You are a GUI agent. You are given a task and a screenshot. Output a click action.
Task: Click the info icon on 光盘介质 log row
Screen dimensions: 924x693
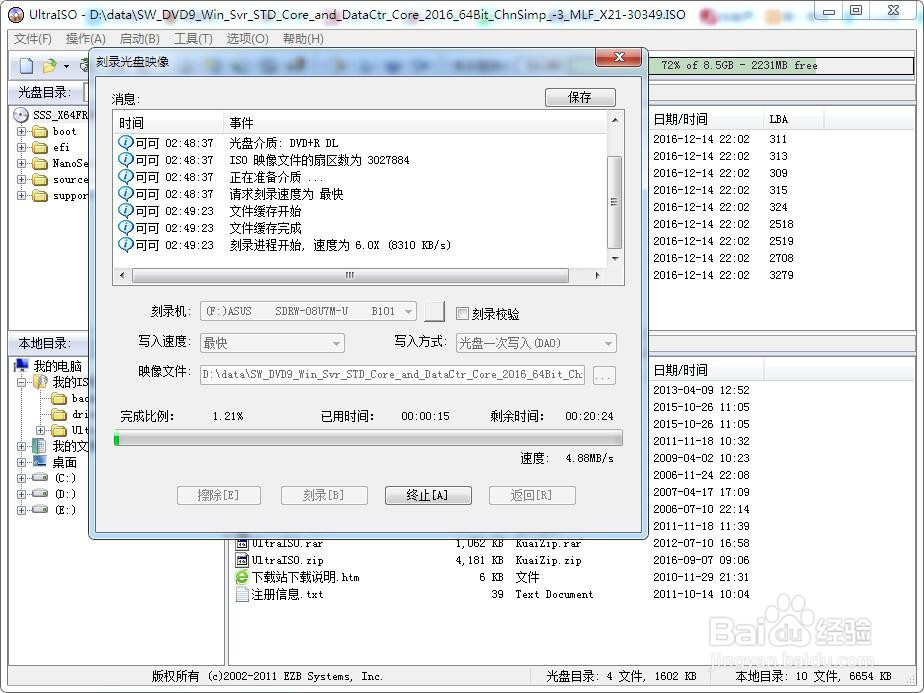click(126, 143)
